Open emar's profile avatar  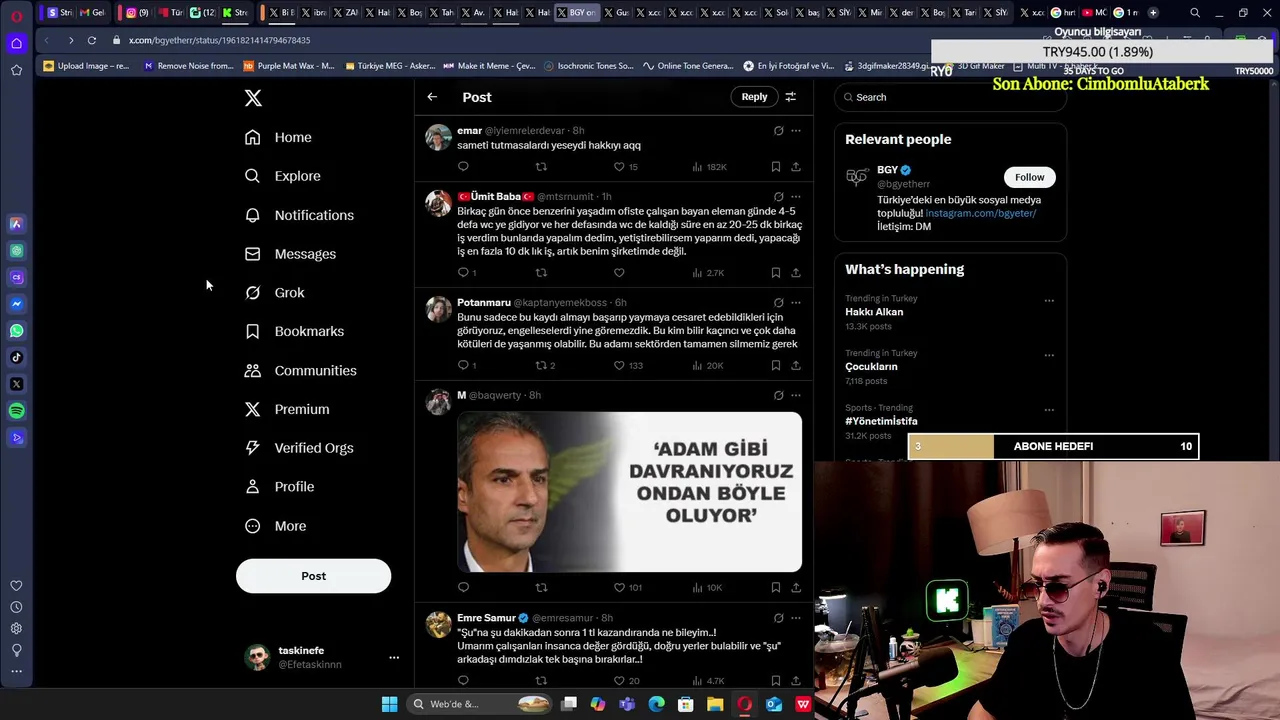click(438, 138)
